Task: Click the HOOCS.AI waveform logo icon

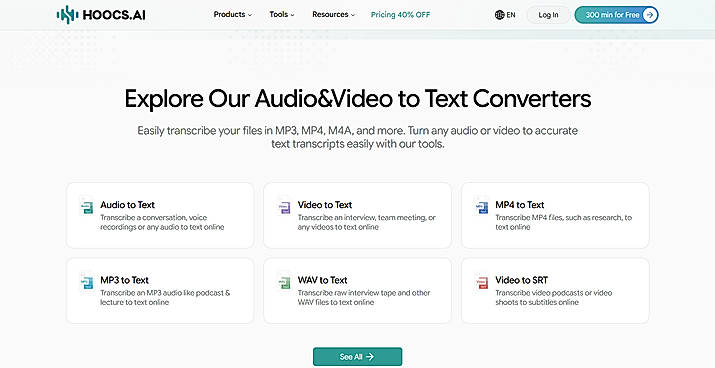Action: pos(67,15)
